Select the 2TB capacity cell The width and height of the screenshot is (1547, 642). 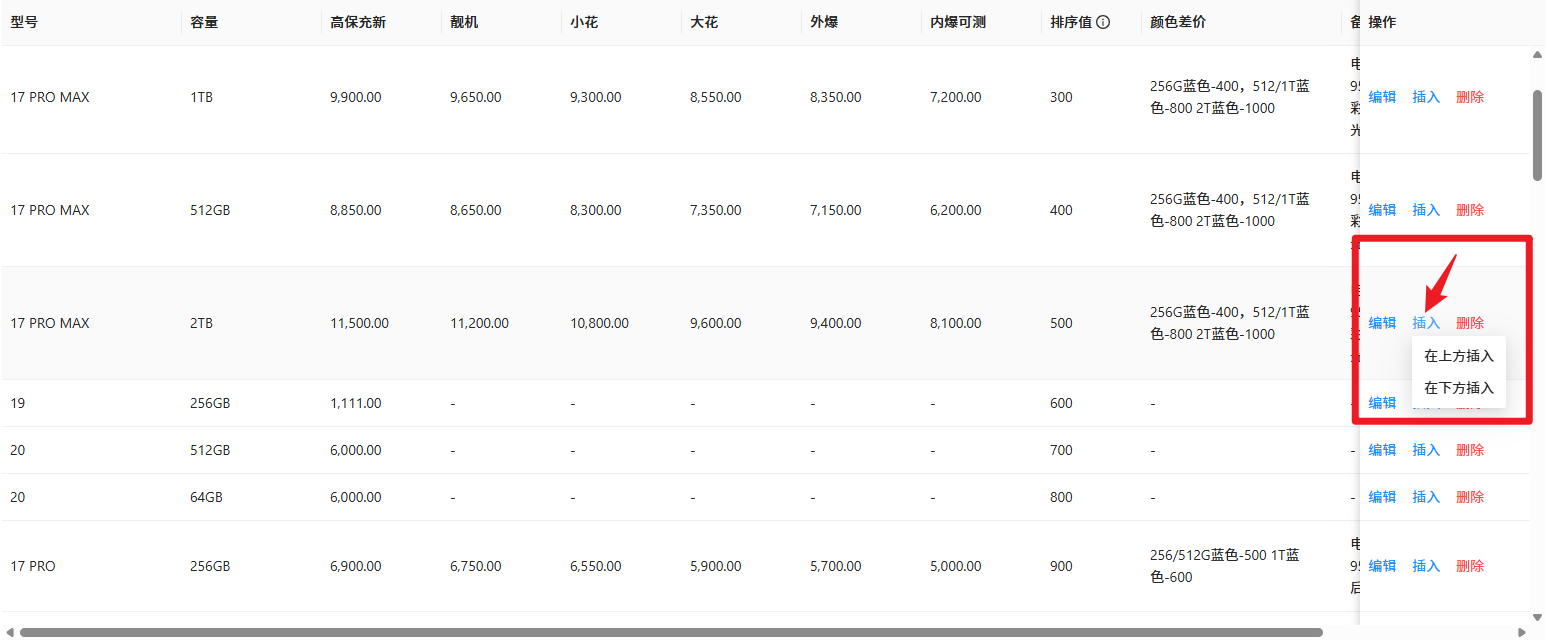tap(202, 323)
